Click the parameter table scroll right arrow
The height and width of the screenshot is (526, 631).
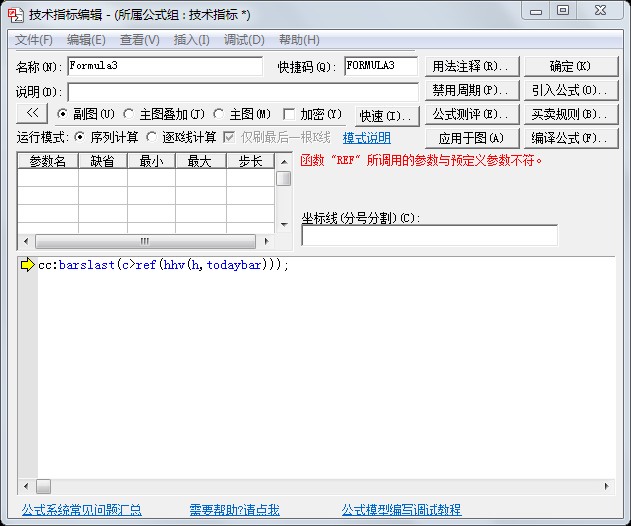click(x=266, y=241)
